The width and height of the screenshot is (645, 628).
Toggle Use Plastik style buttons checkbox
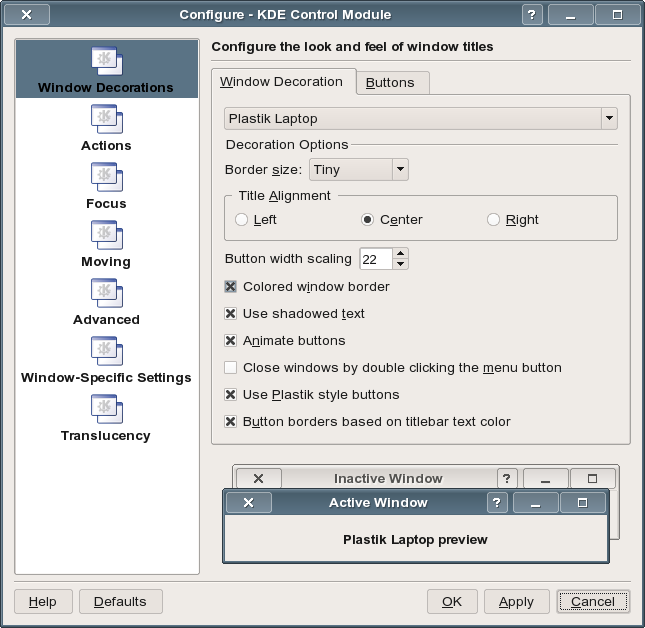coord(230,395)
